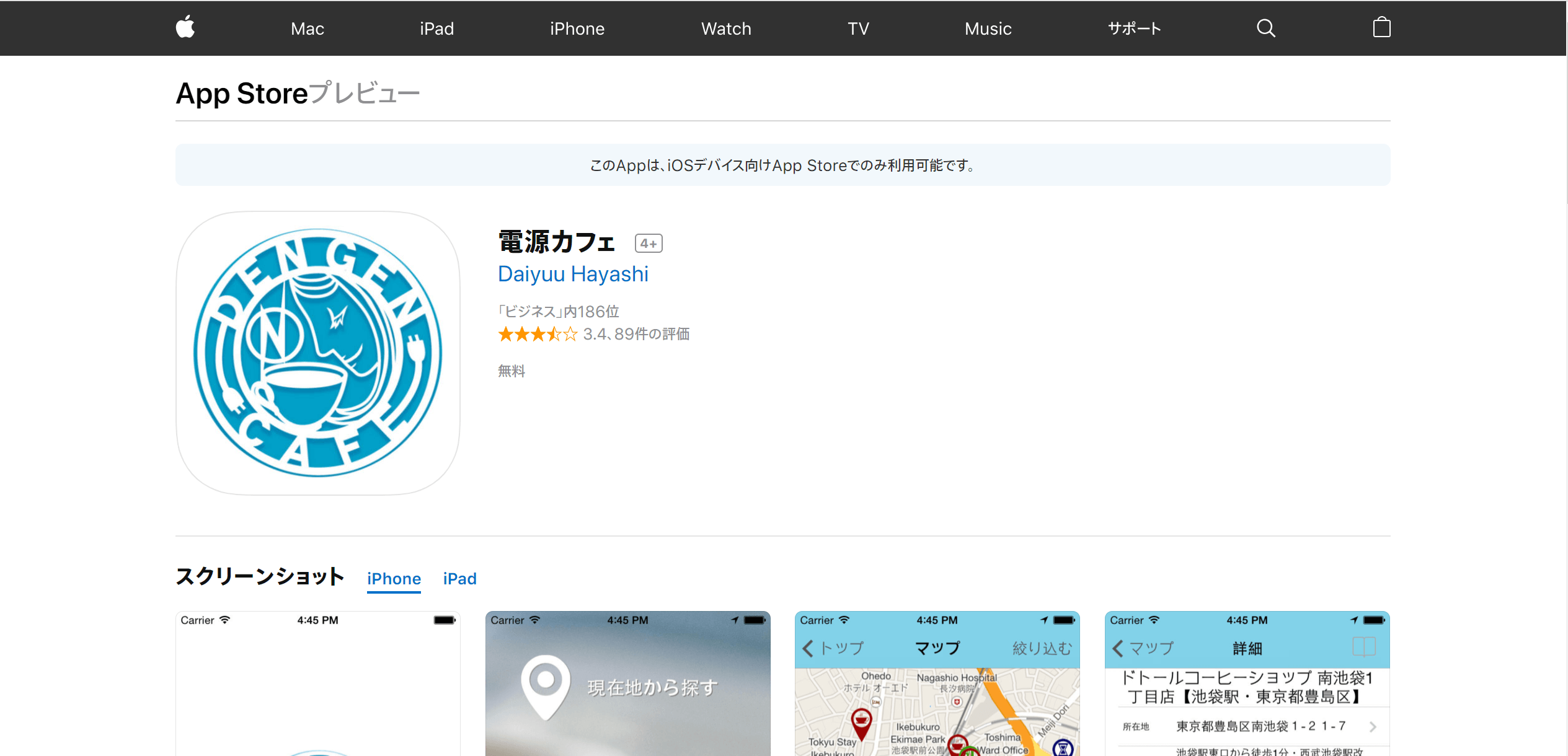This screenshot has height=756, width=1568.
Task: Click the スクリーンショット section heading
Action: coord(260,577)
